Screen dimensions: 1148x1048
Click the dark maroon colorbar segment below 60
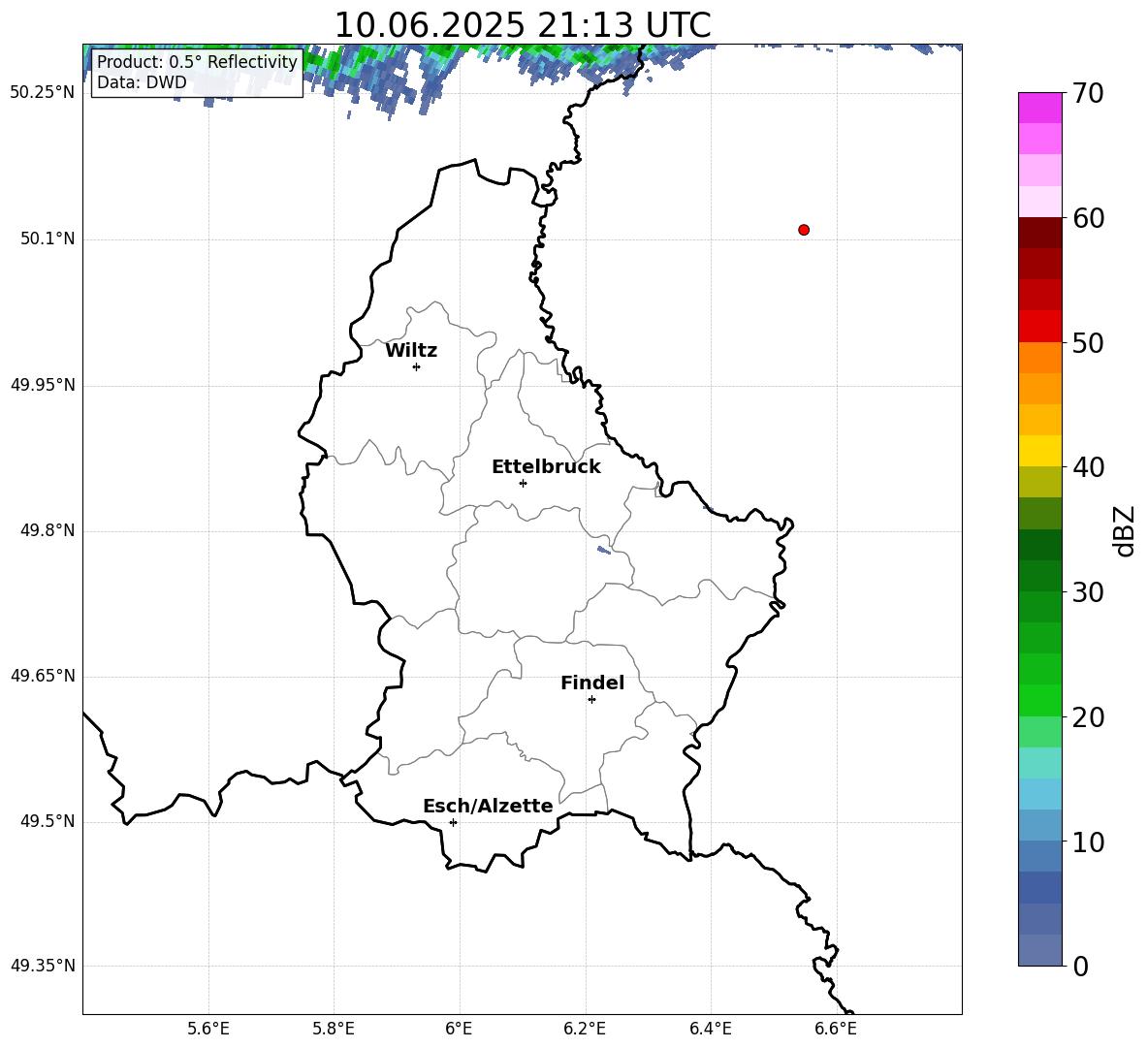click(1039, 233)
